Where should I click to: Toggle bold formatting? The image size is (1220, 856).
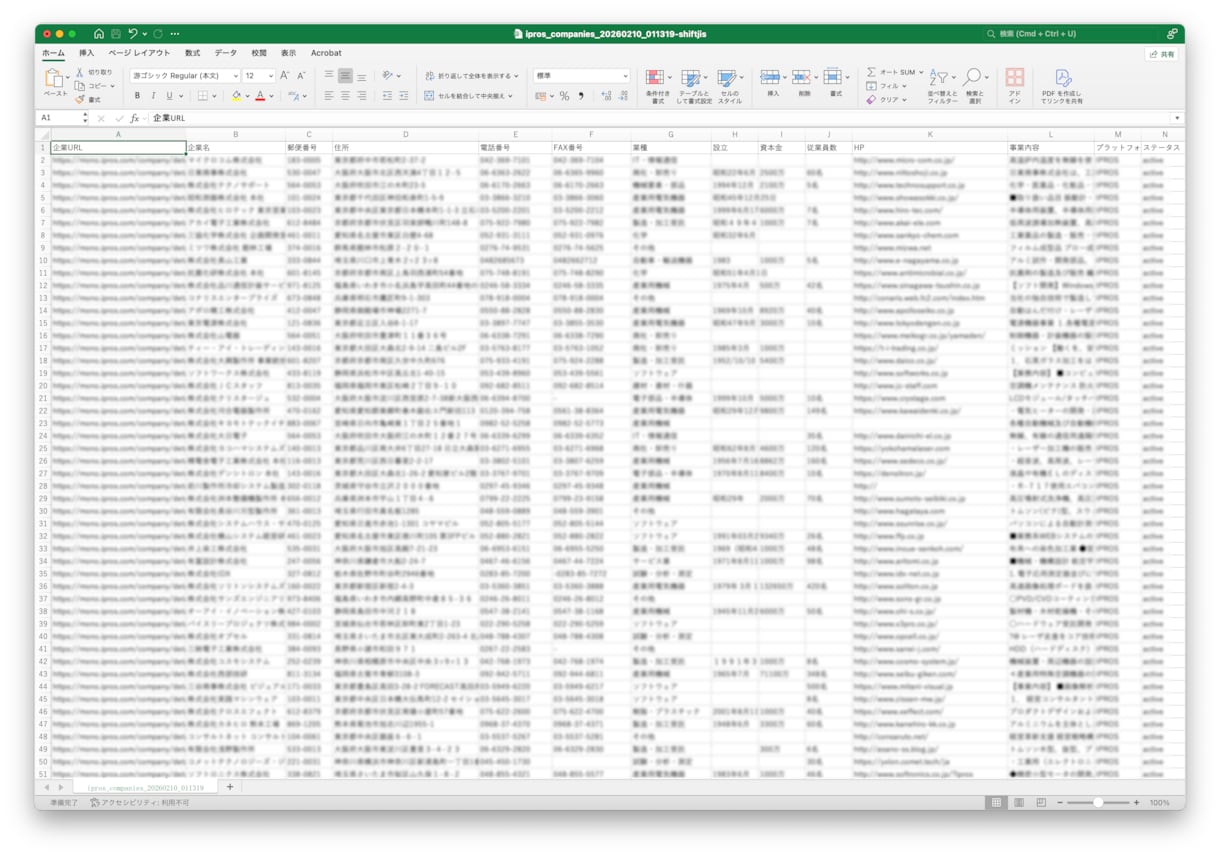pyautogui.click(x=138, y=96)
